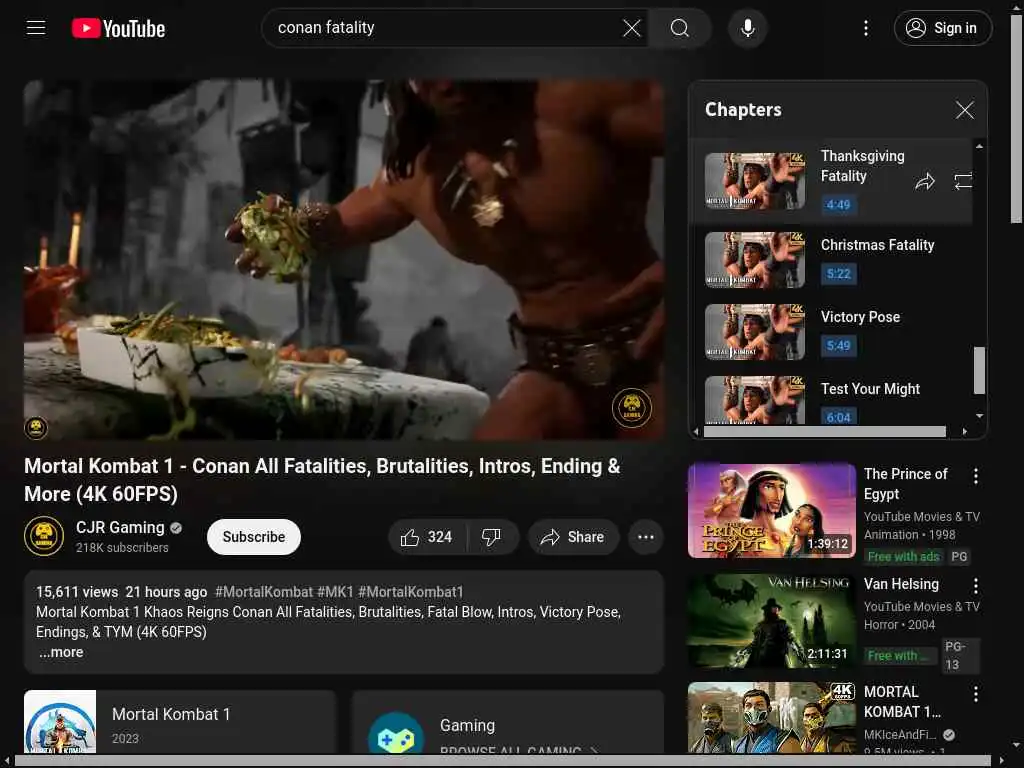Click the chapters list vertical scrollbar thumb
1024x768 pixels.
(979, 370)
